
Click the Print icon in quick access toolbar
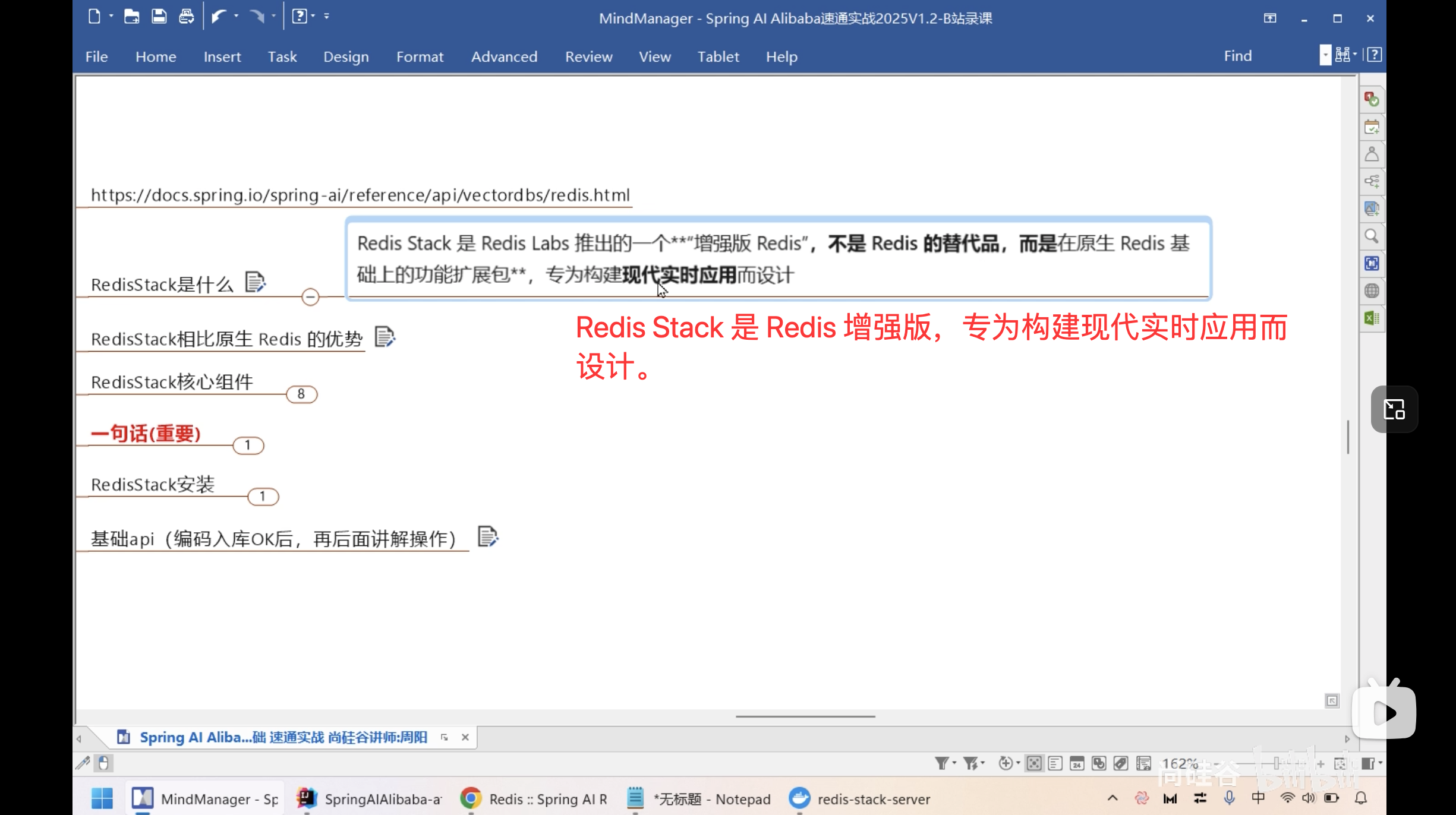186,16
